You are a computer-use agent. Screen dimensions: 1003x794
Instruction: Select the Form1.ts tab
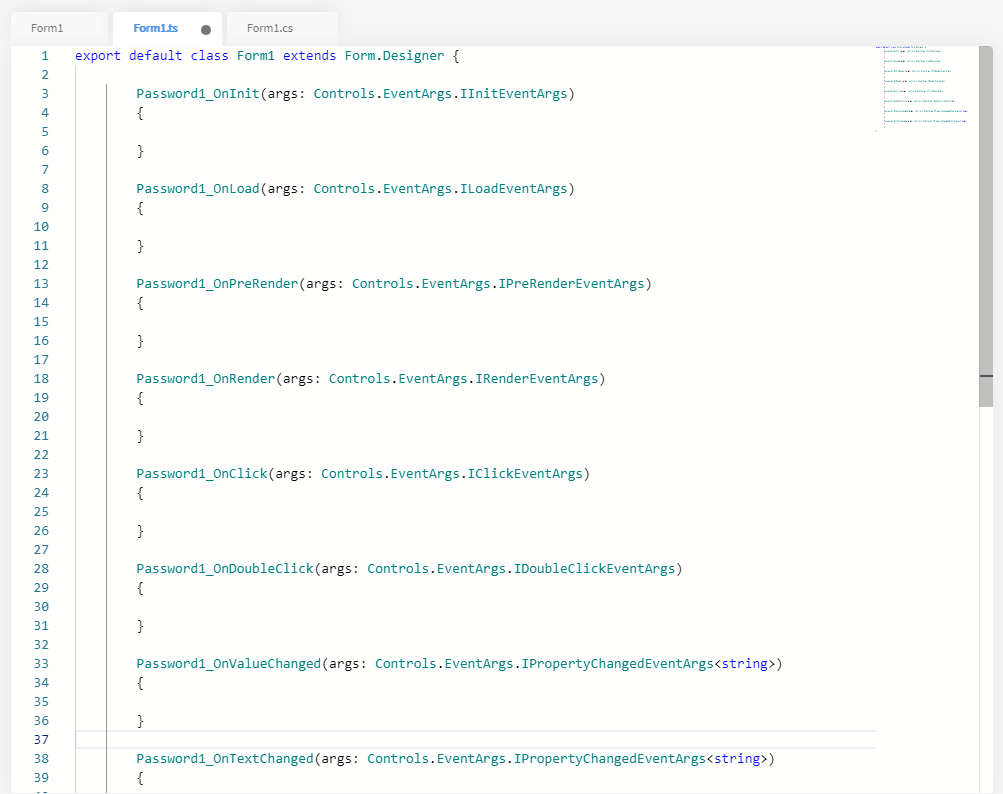(x=155, y=28)
